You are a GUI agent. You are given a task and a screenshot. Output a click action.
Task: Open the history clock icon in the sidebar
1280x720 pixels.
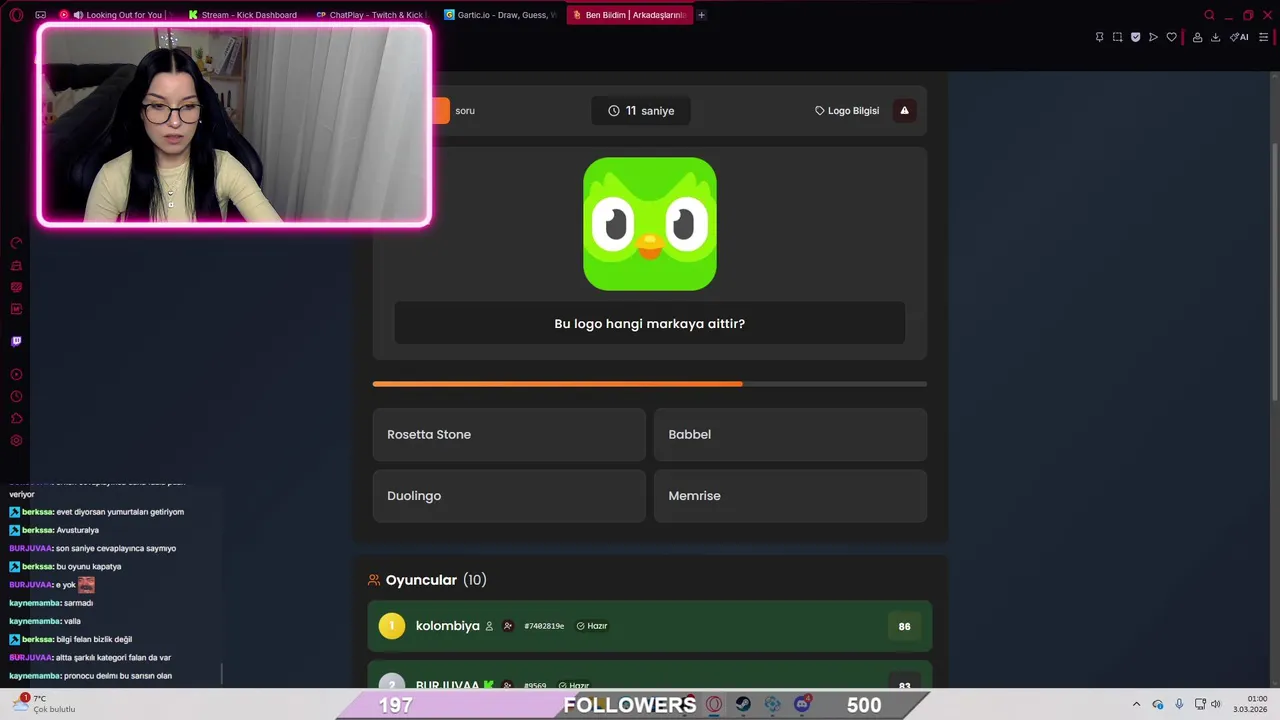16,396
